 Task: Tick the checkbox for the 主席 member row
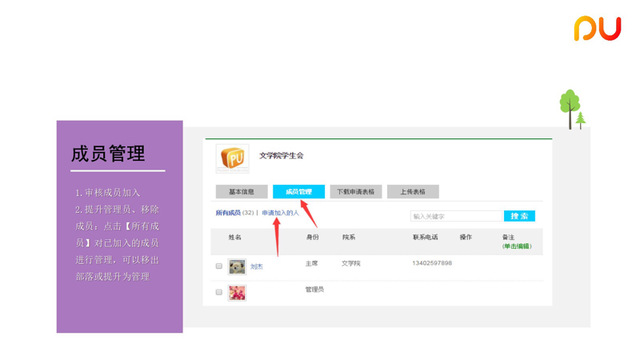coord(219,266)
